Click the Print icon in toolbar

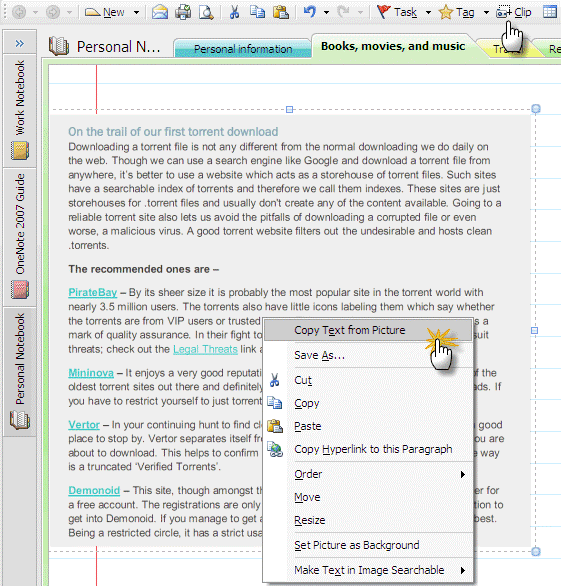click(183, 12)
